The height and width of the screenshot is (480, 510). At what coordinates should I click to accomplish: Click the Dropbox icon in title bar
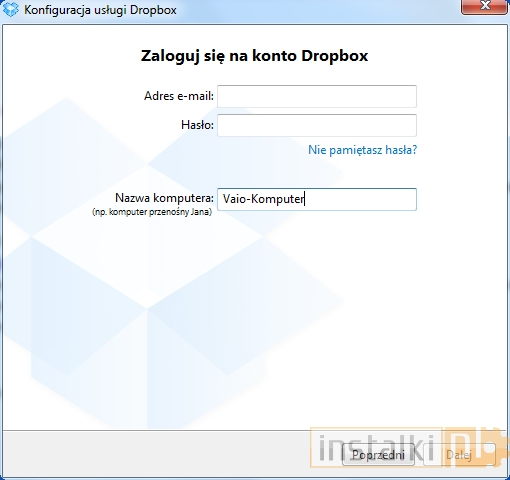coord(11,10)
